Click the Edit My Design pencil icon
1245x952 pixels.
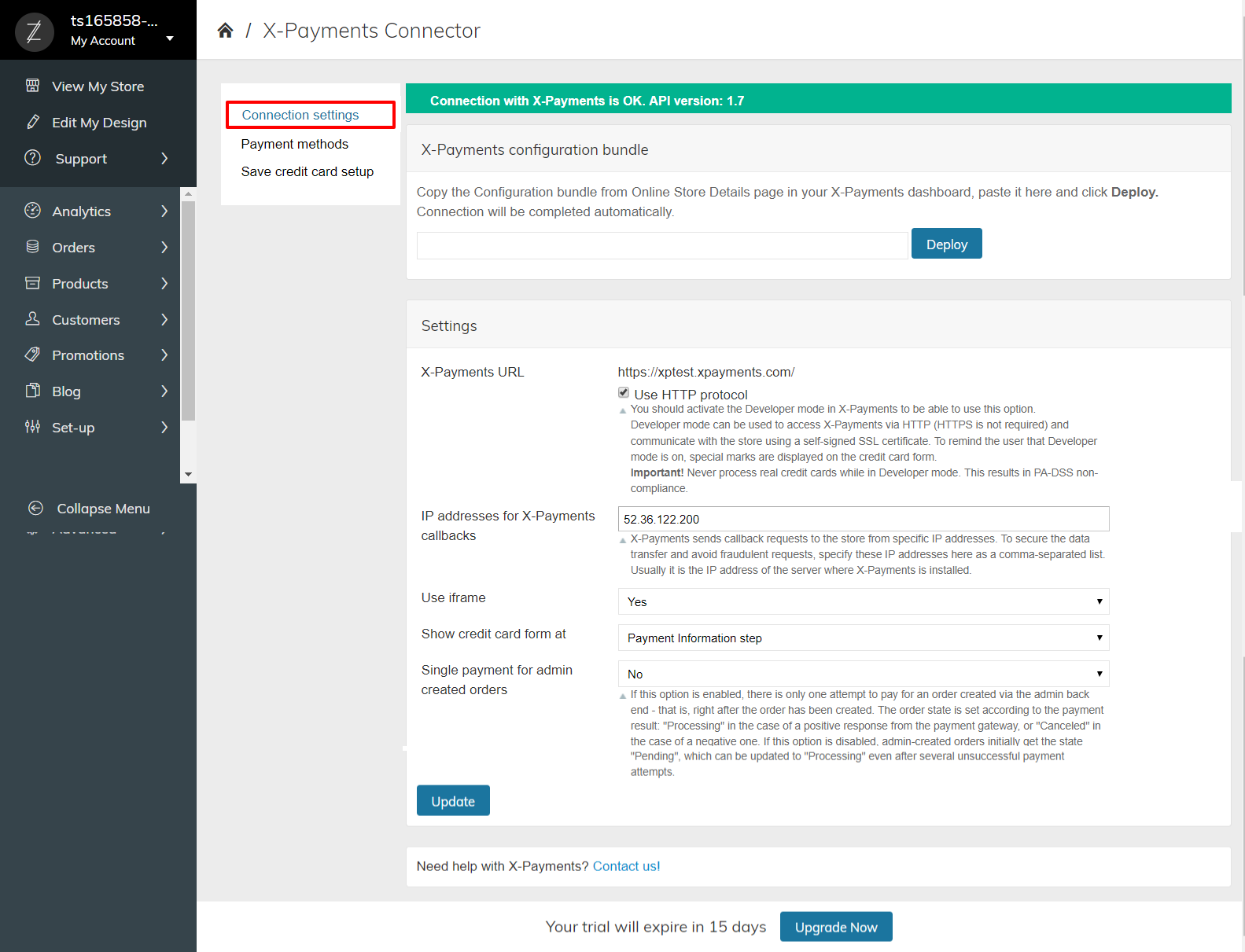pos(32,122)
